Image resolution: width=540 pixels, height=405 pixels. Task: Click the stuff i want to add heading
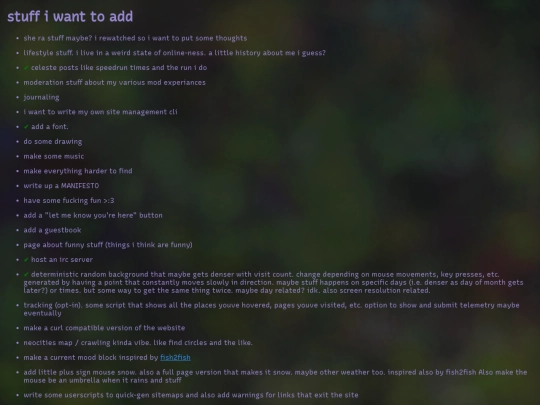[x=70, y=17]
